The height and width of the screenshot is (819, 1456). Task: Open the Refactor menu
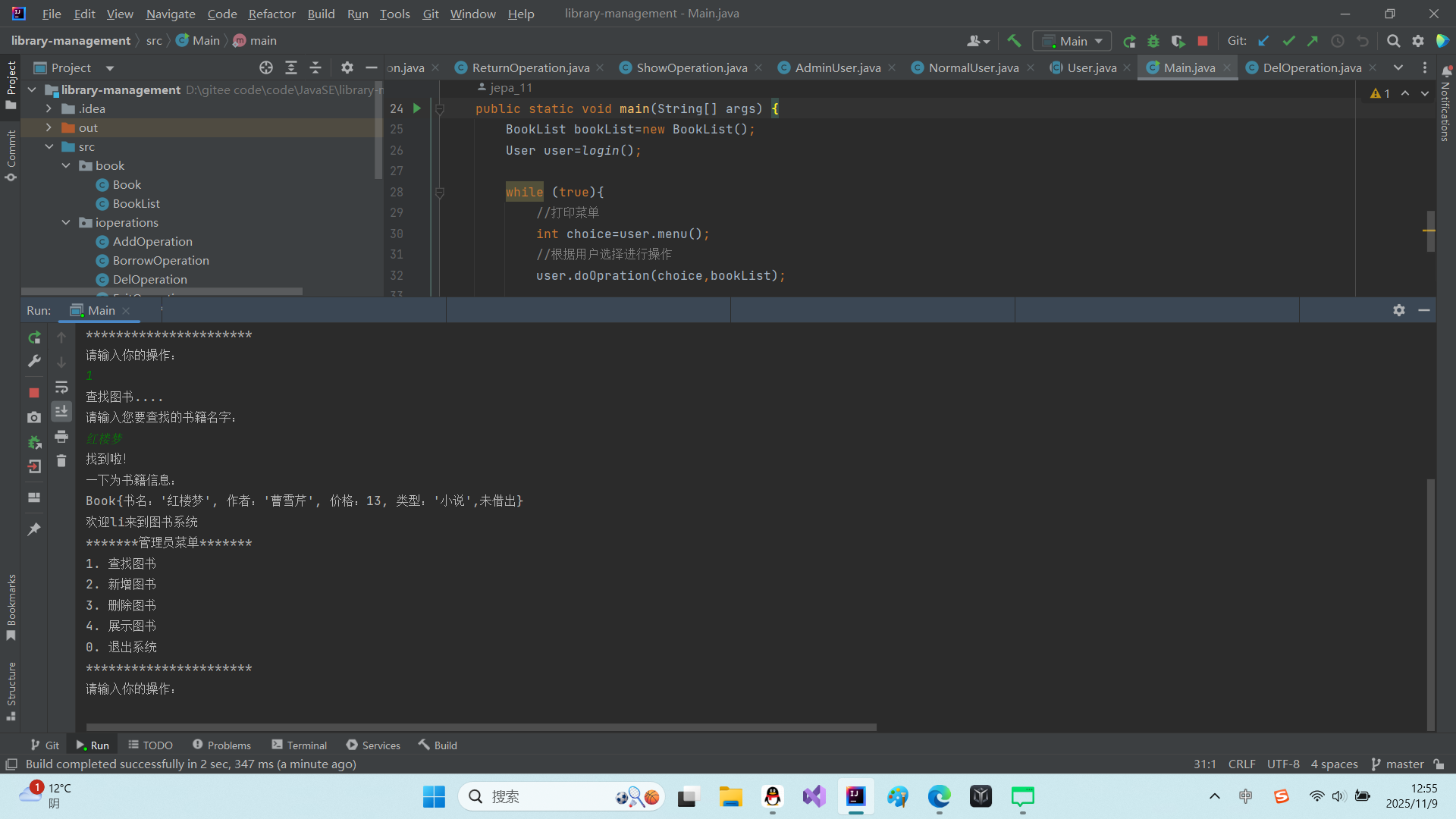271,14
